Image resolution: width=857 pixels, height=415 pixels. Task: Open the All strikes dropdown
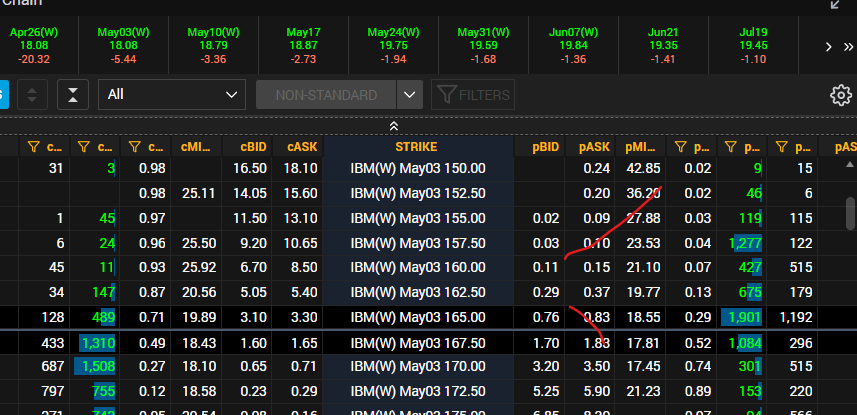(x=172, y=95)
